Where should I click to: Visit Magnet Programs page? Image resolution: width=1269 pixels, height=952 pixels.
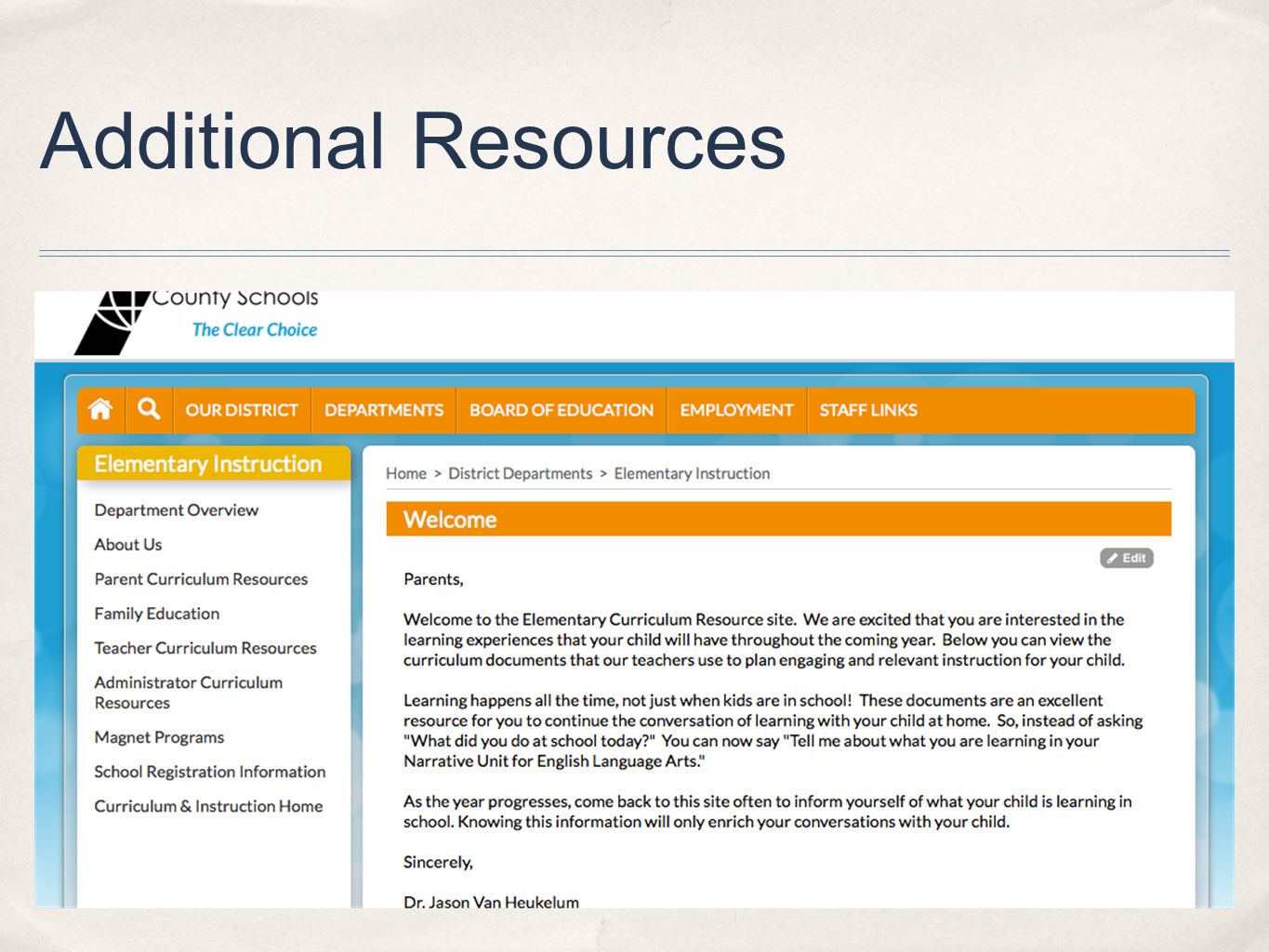(159, 737)
